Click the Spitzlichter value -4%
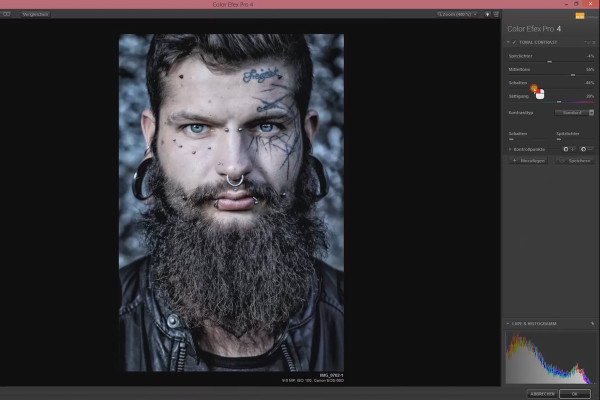 (x=590, y=56)
